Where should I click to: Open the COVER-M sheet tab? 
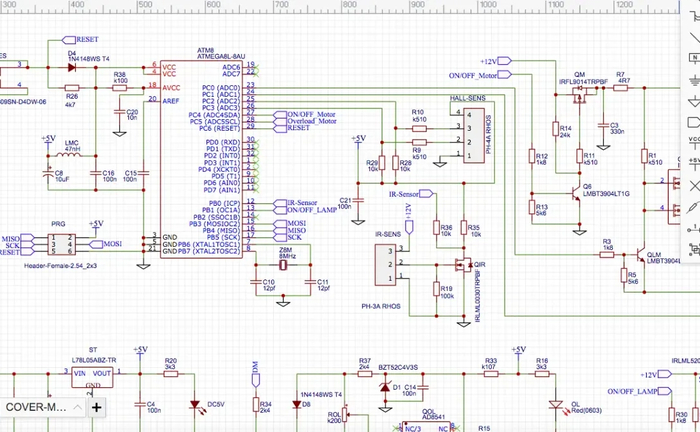(38, 408)
